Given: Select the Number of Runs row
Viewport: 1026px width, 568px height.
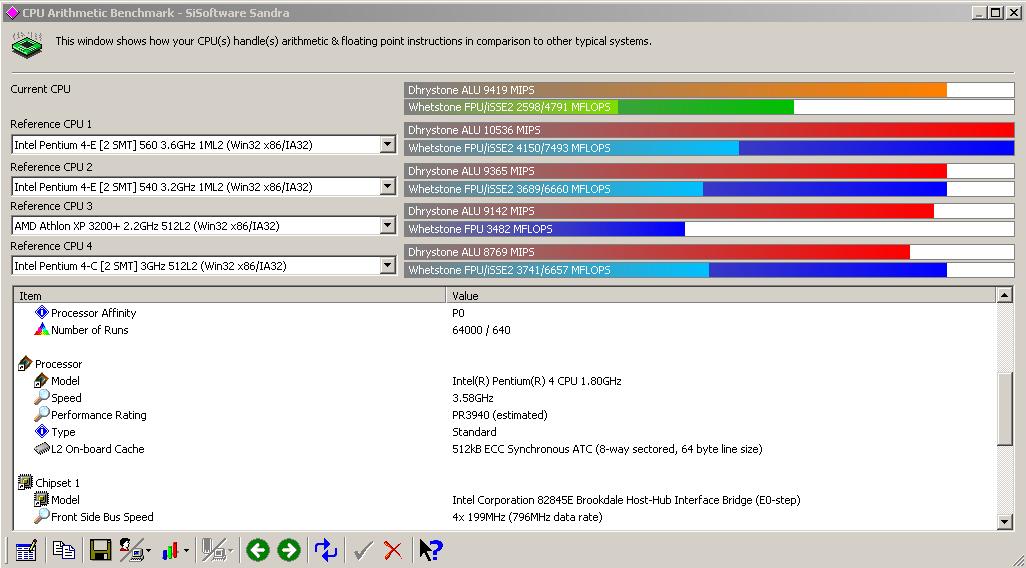Looking at the screenshot, I should coord(504,330).
